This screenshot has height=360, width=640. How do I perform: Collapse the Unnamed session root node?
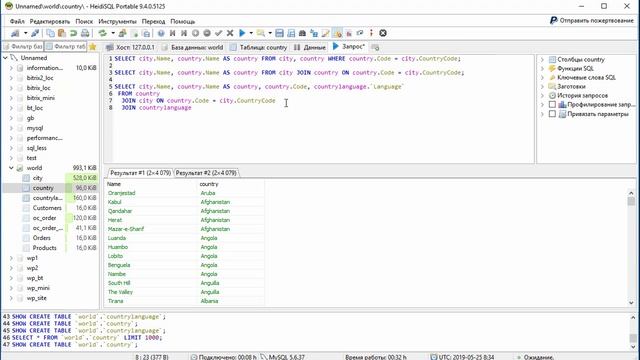pyautogui.click(x=5, y=58)
